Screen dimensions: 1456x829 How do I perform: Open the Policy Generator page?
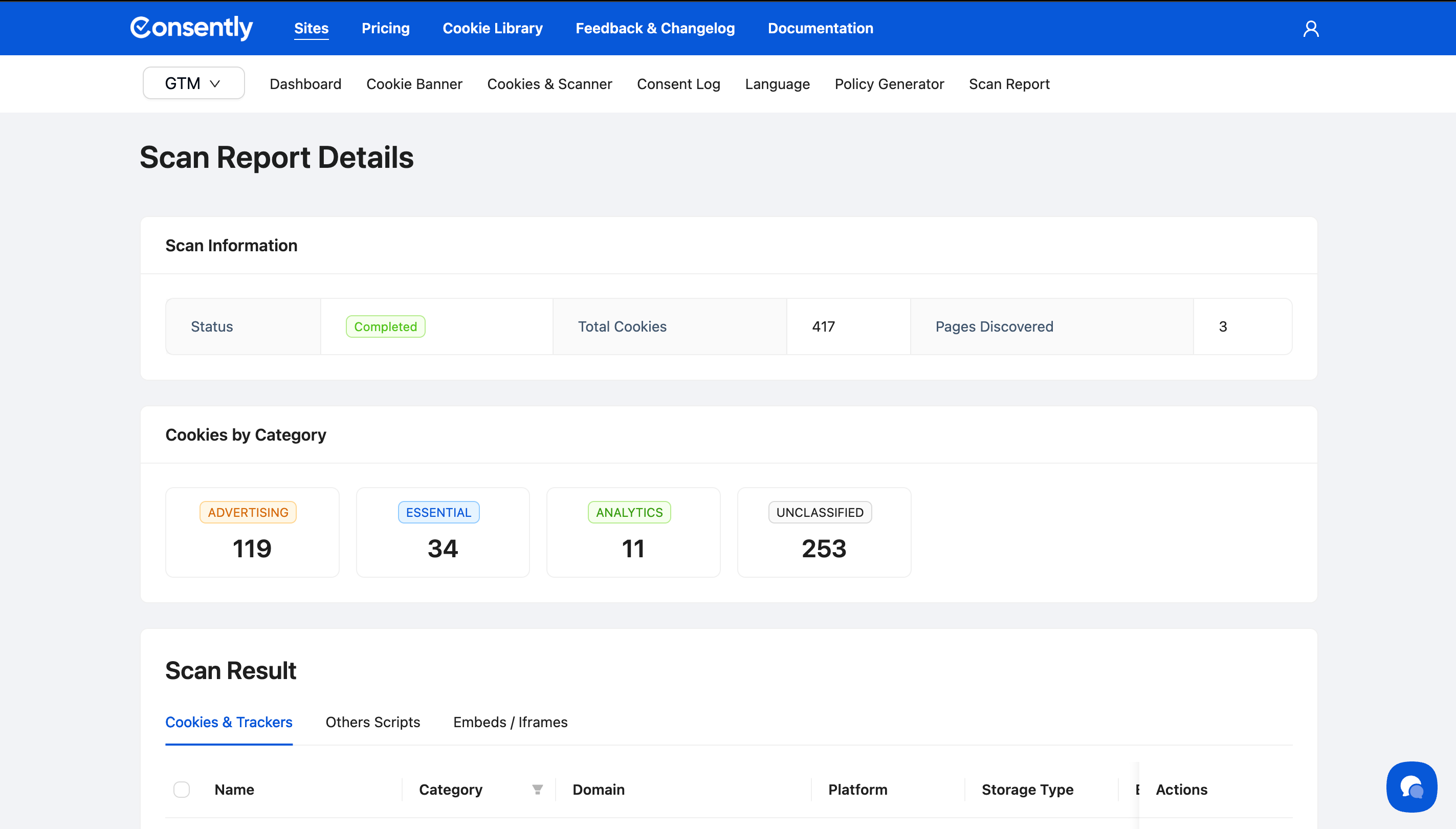pos(889,84)
